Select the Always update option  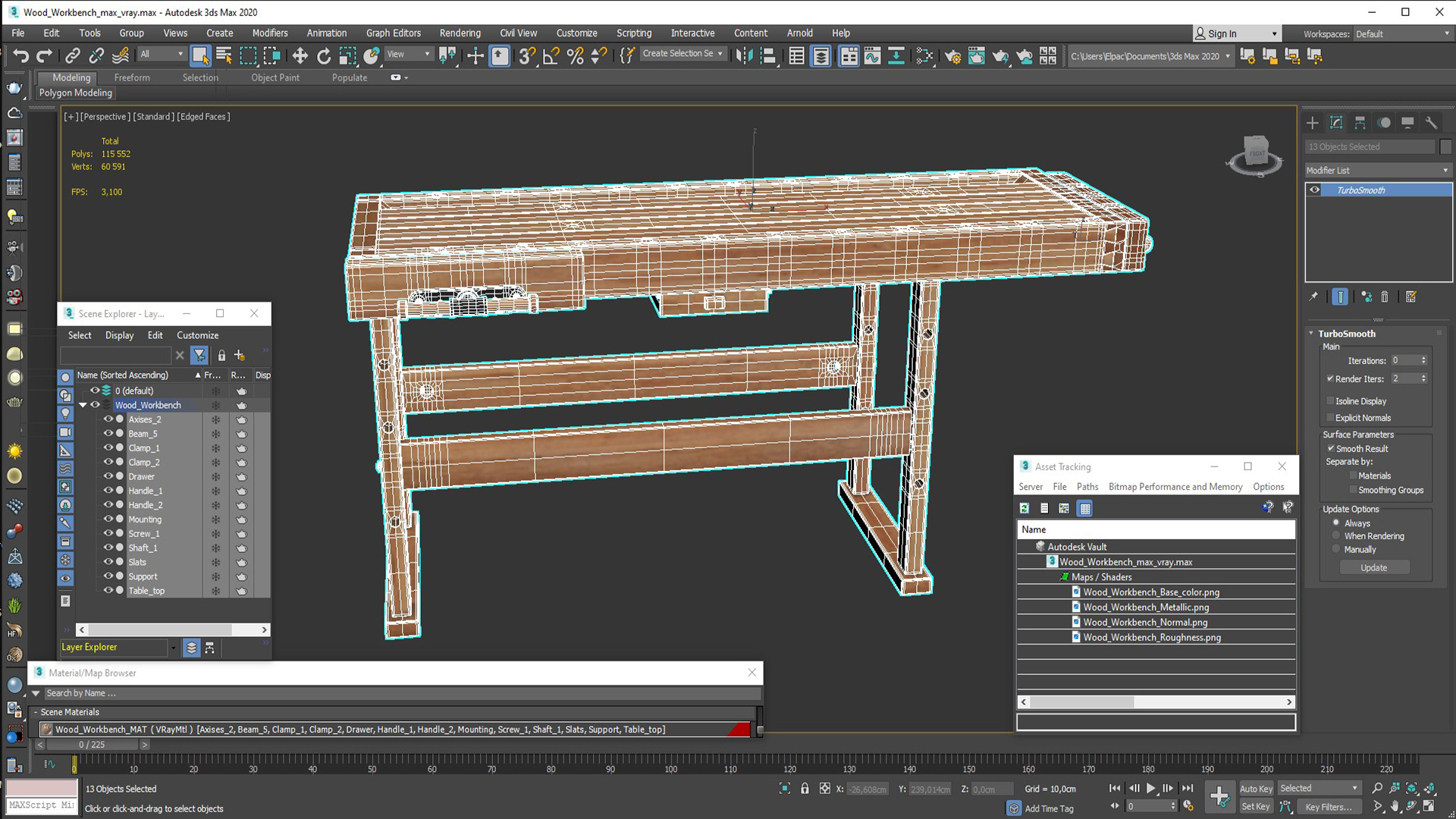coord(1336,523)
